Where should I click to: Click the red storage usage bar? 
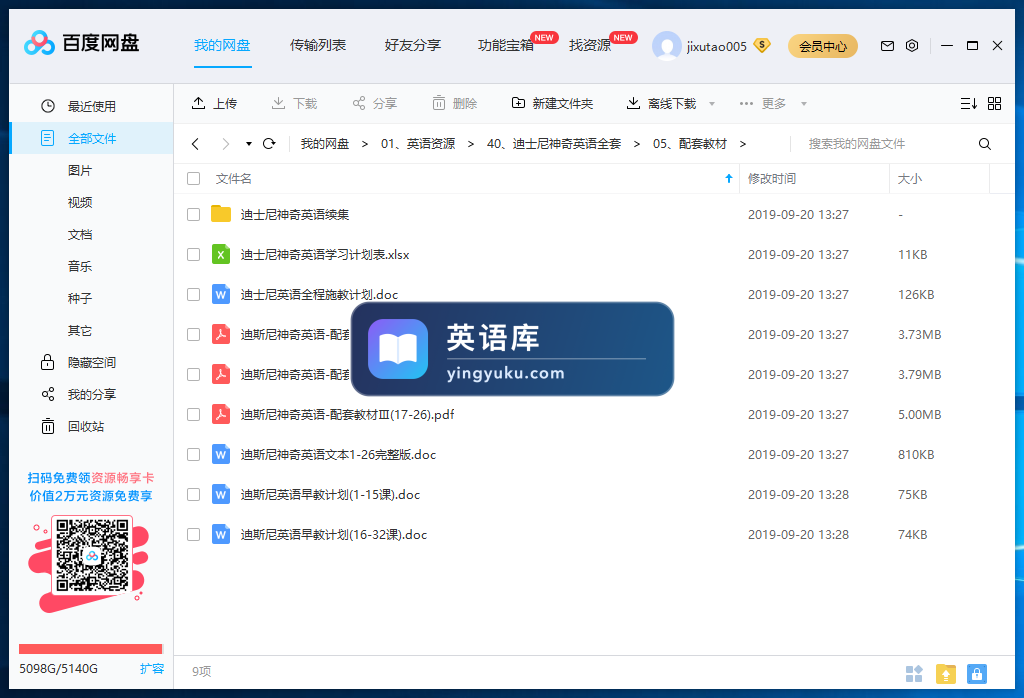(x=91, y=649)
